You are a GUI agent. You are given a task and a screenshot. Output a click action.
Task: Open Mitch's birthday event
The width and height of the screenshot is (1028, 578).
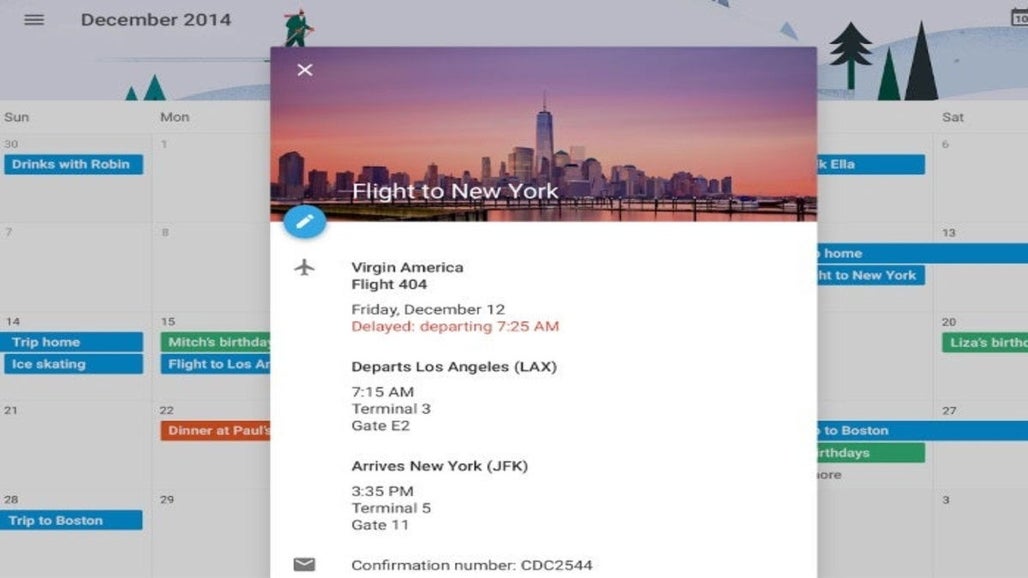(x=215, y=342)
